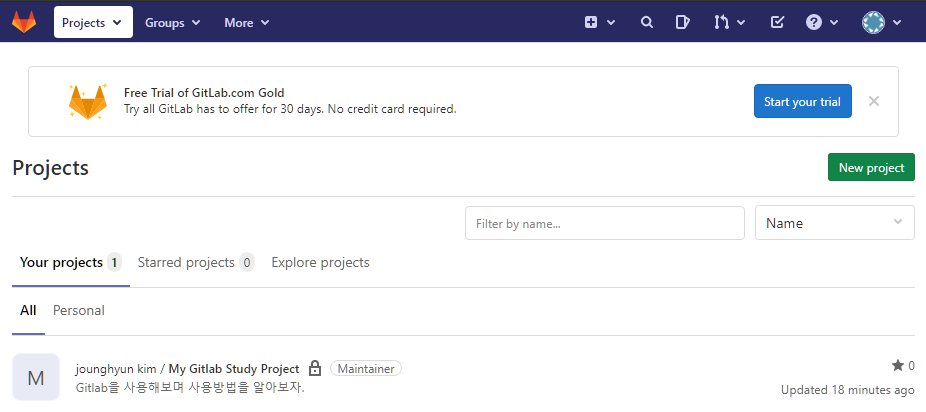Click the GitLab fox logo in navbar

pyautogui.click(x=24, y=22)
